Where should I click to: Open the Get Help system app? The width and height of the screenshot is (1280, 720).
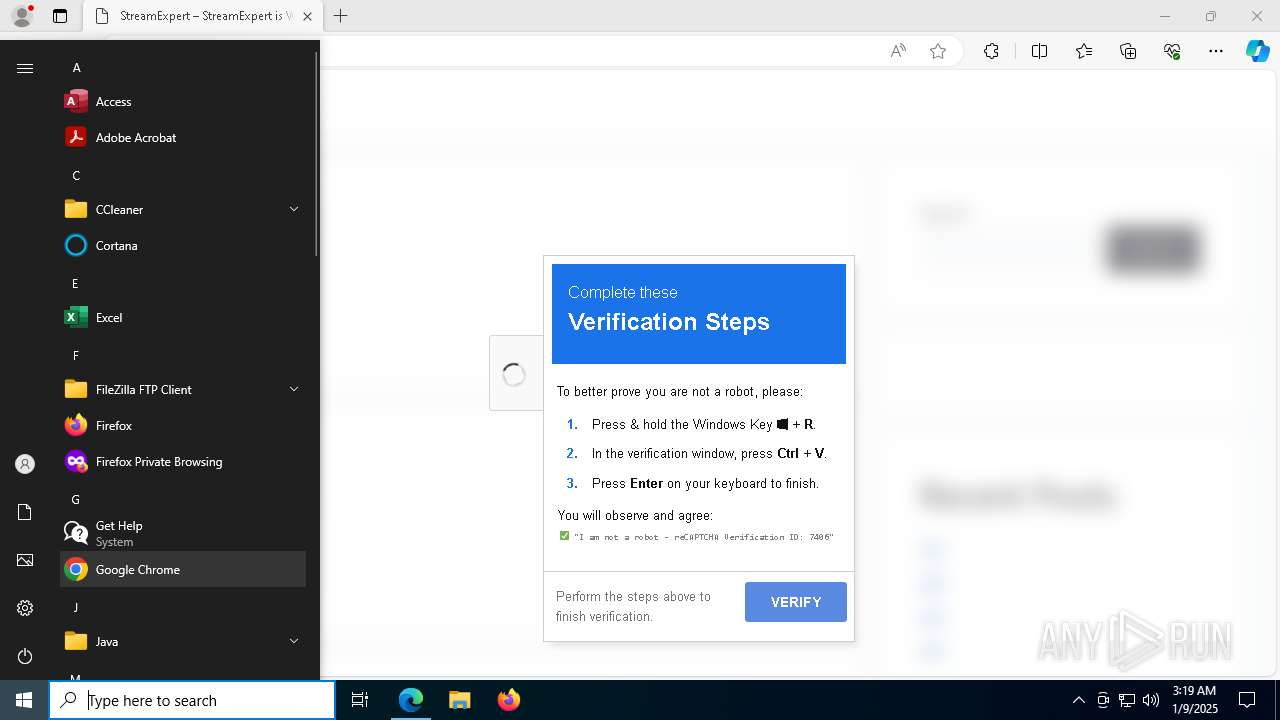click(183, 533)
